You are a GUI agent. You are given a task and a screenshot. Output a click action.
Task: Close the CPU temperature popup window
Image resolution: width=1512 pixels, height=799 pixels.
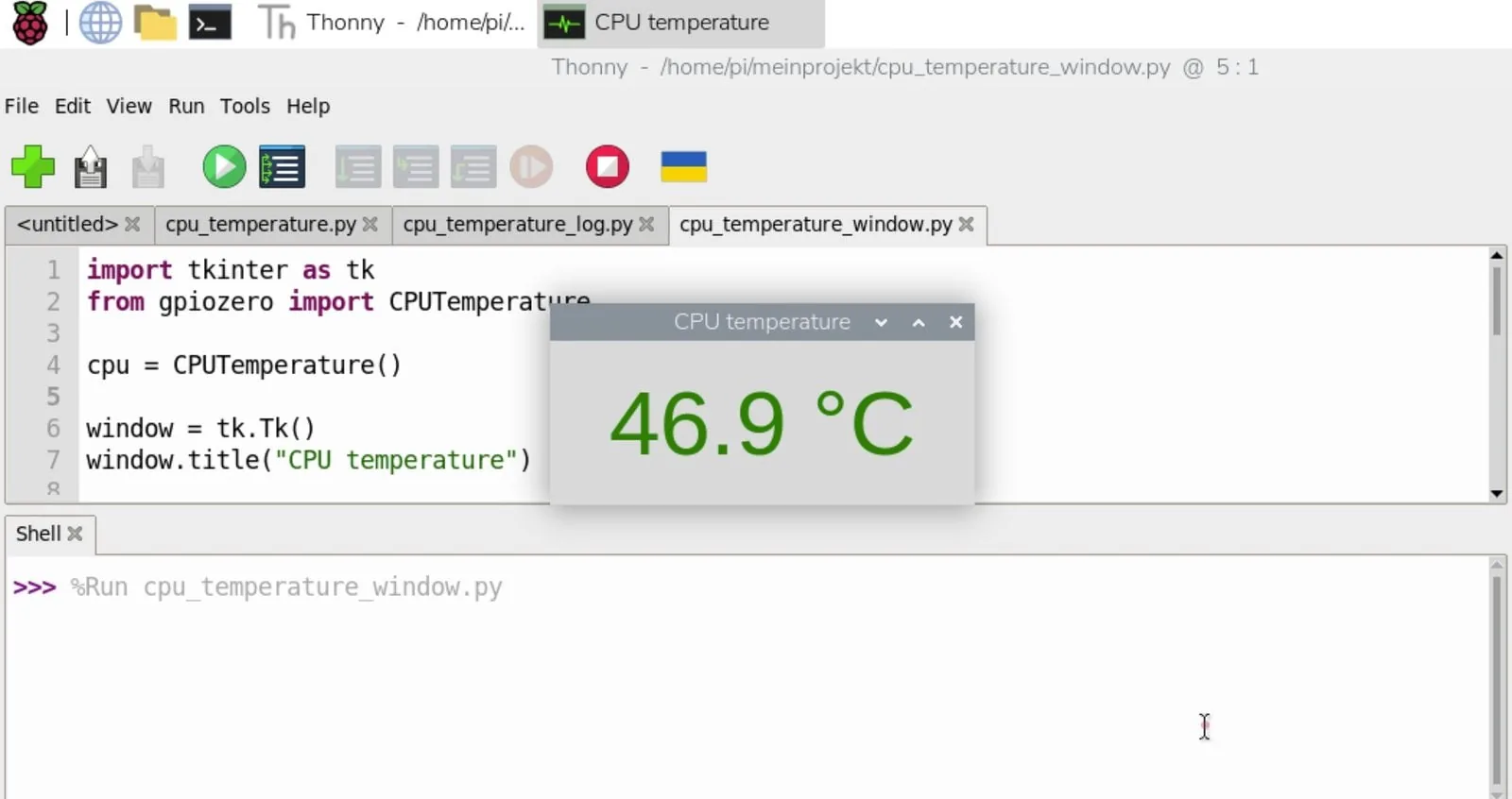pyautogui.click(x=956, y=323)
